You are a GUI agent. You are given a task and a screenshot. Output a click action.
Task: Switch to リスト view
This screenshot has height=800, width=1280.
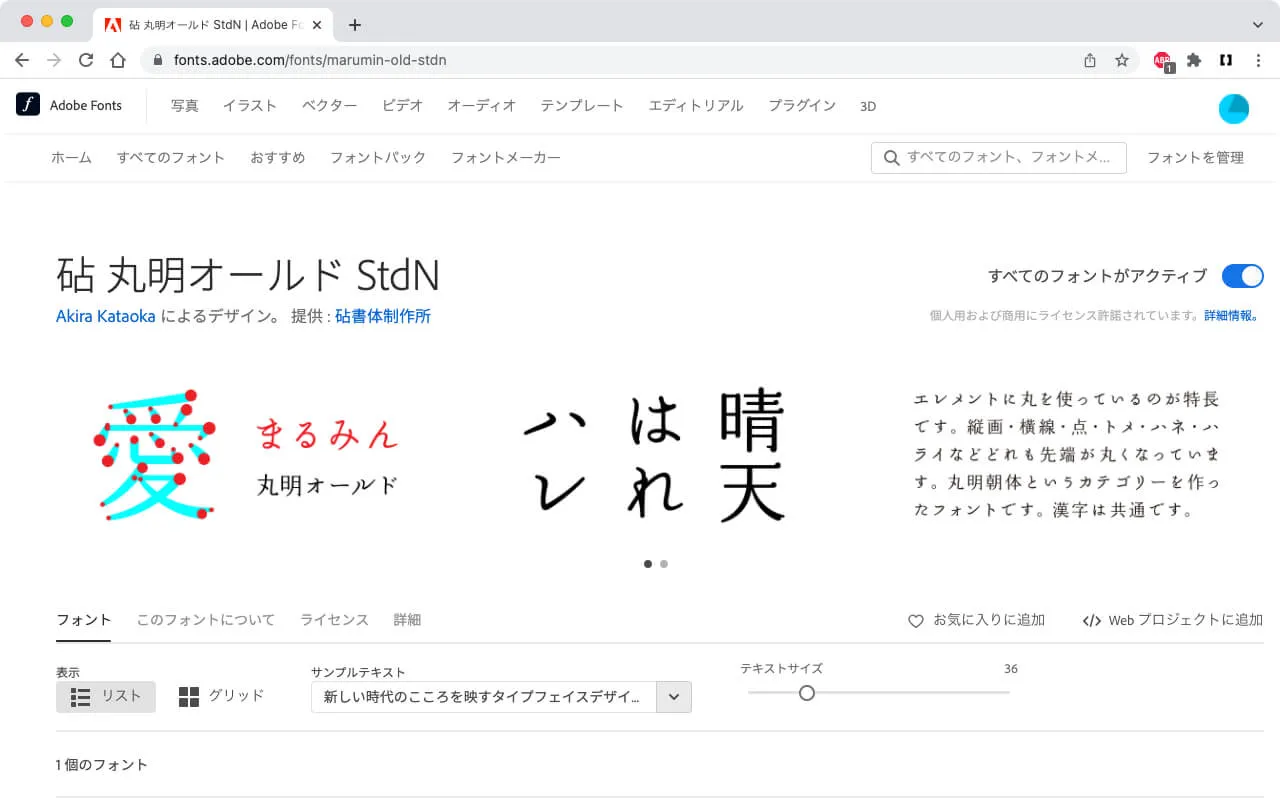click(x=106, y=696)
